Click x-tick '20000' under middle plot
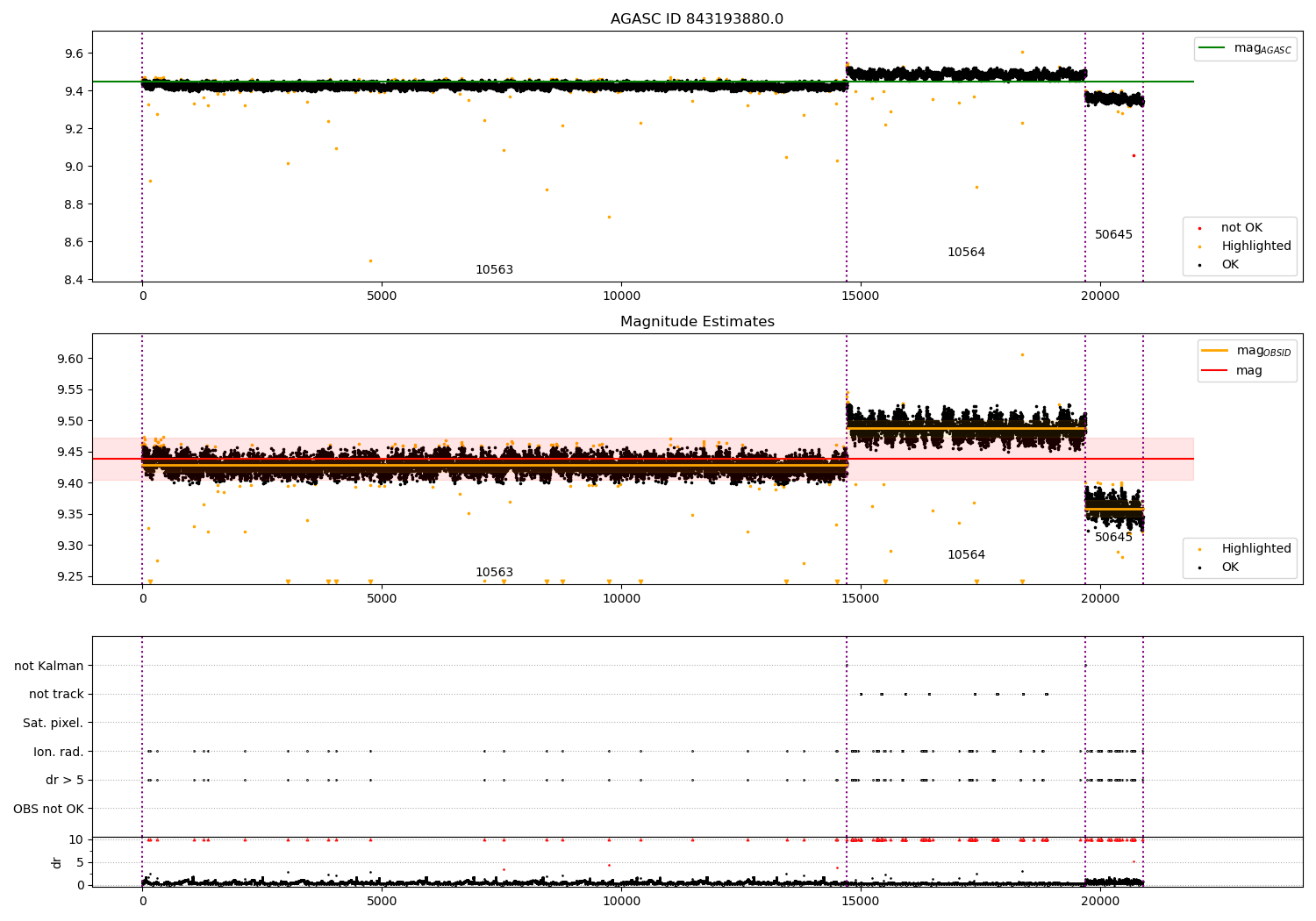The height and width of the screenshot is (921, 1316). click(x=1100, y=599)
